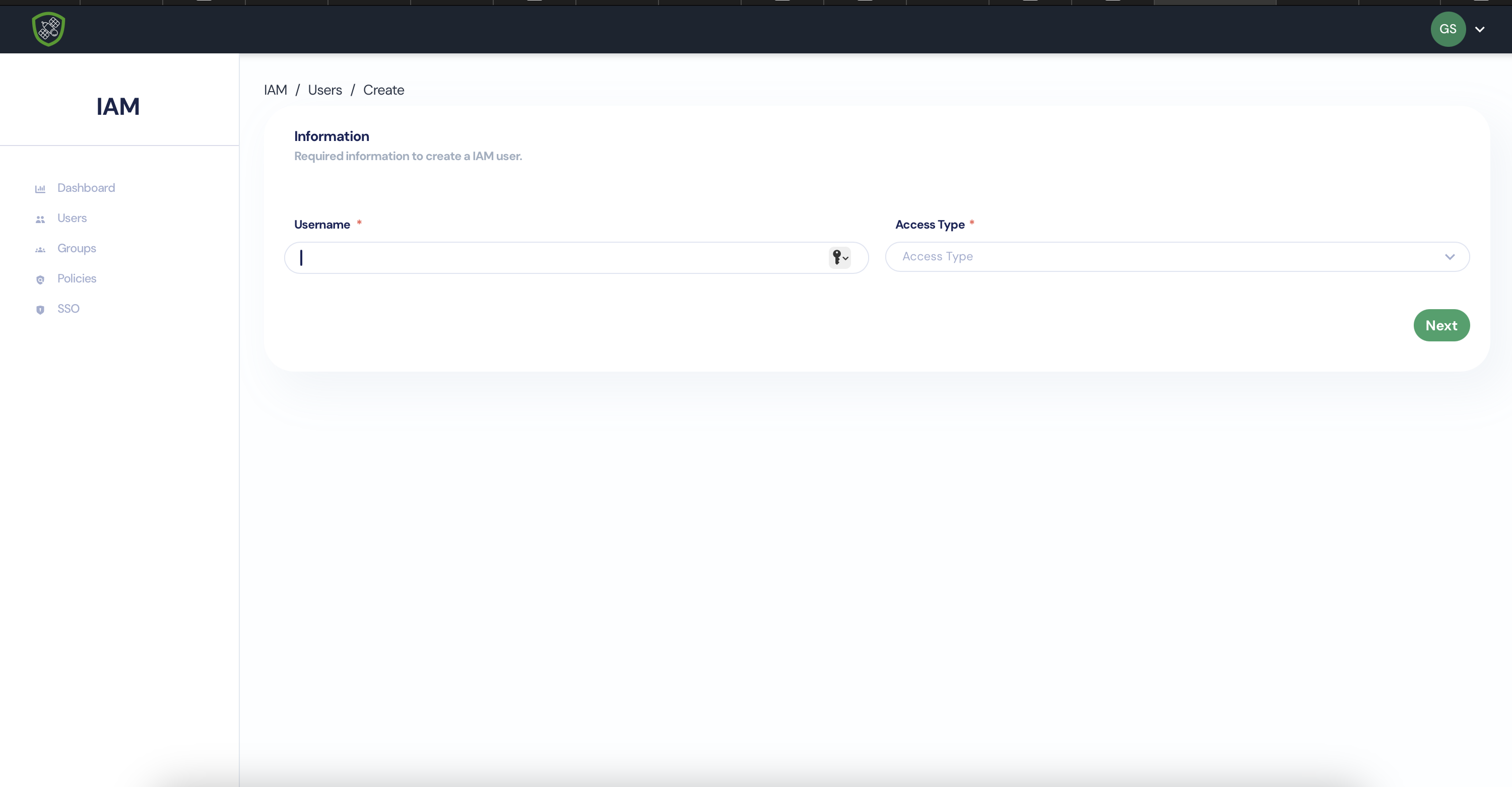This screenshot has height=787, width=1512.
Task: Click the Create breadcrumb item
Action: 383,90
